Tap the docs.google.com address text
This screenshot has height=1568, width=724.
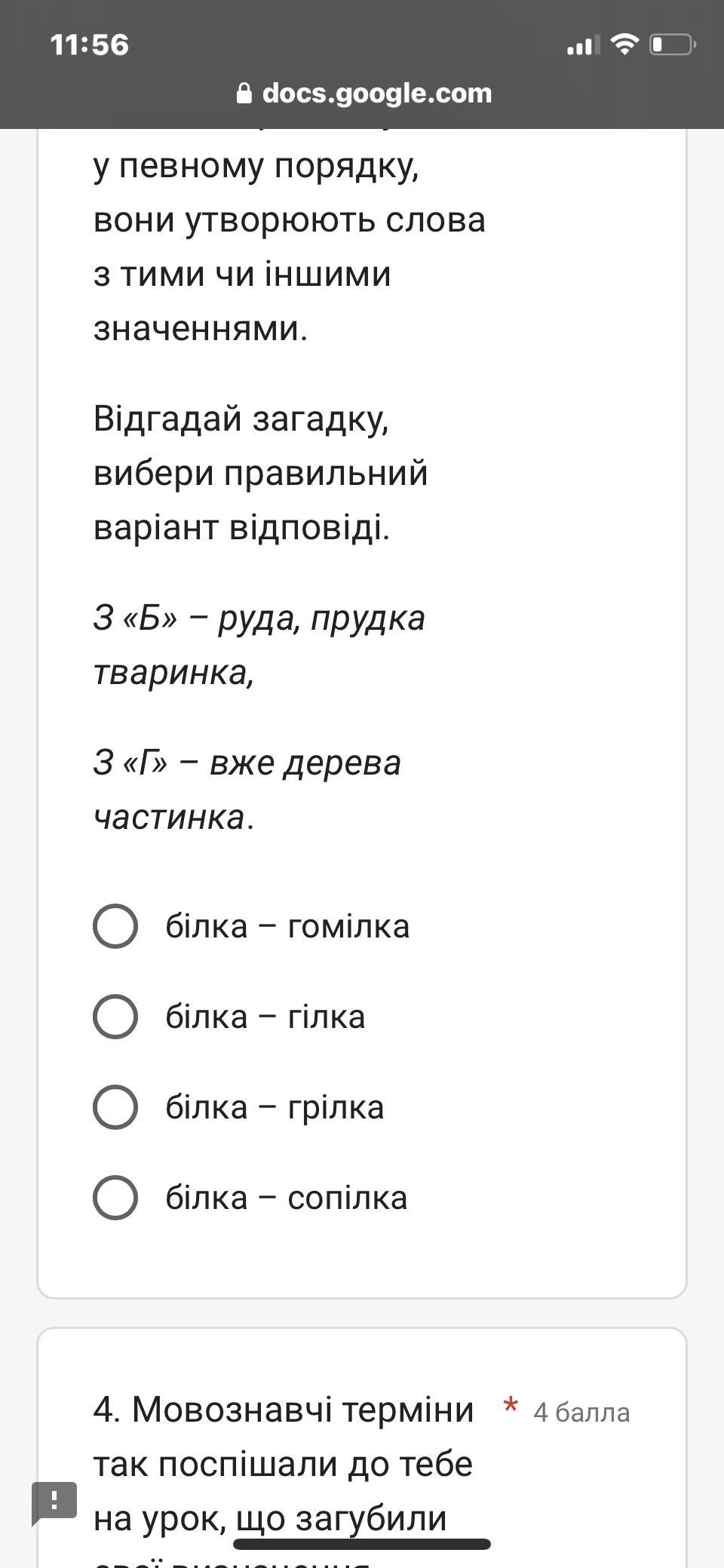pyautogui.click(x=377, y=93)
